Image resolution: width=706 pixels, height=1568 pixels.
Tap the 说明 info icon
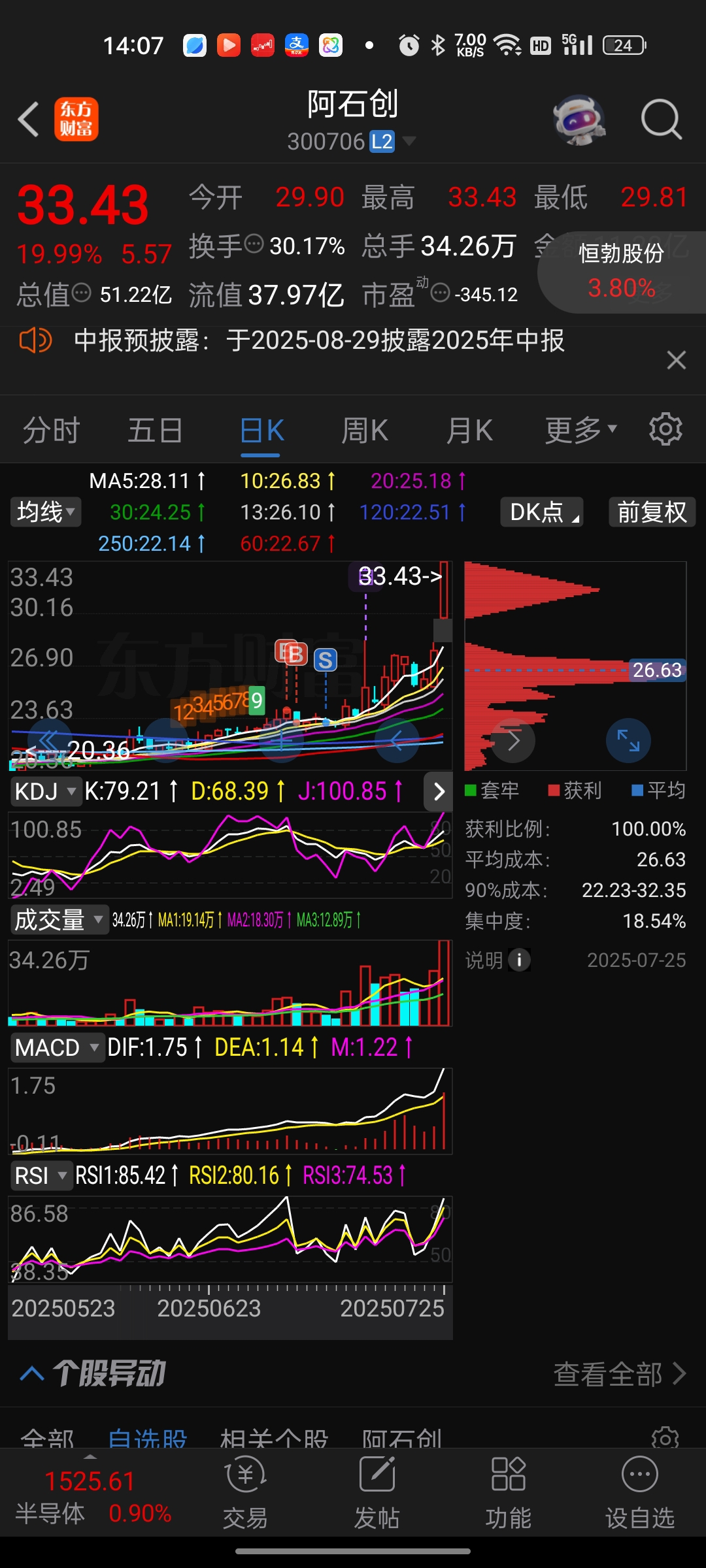click(x=520, y=960)
